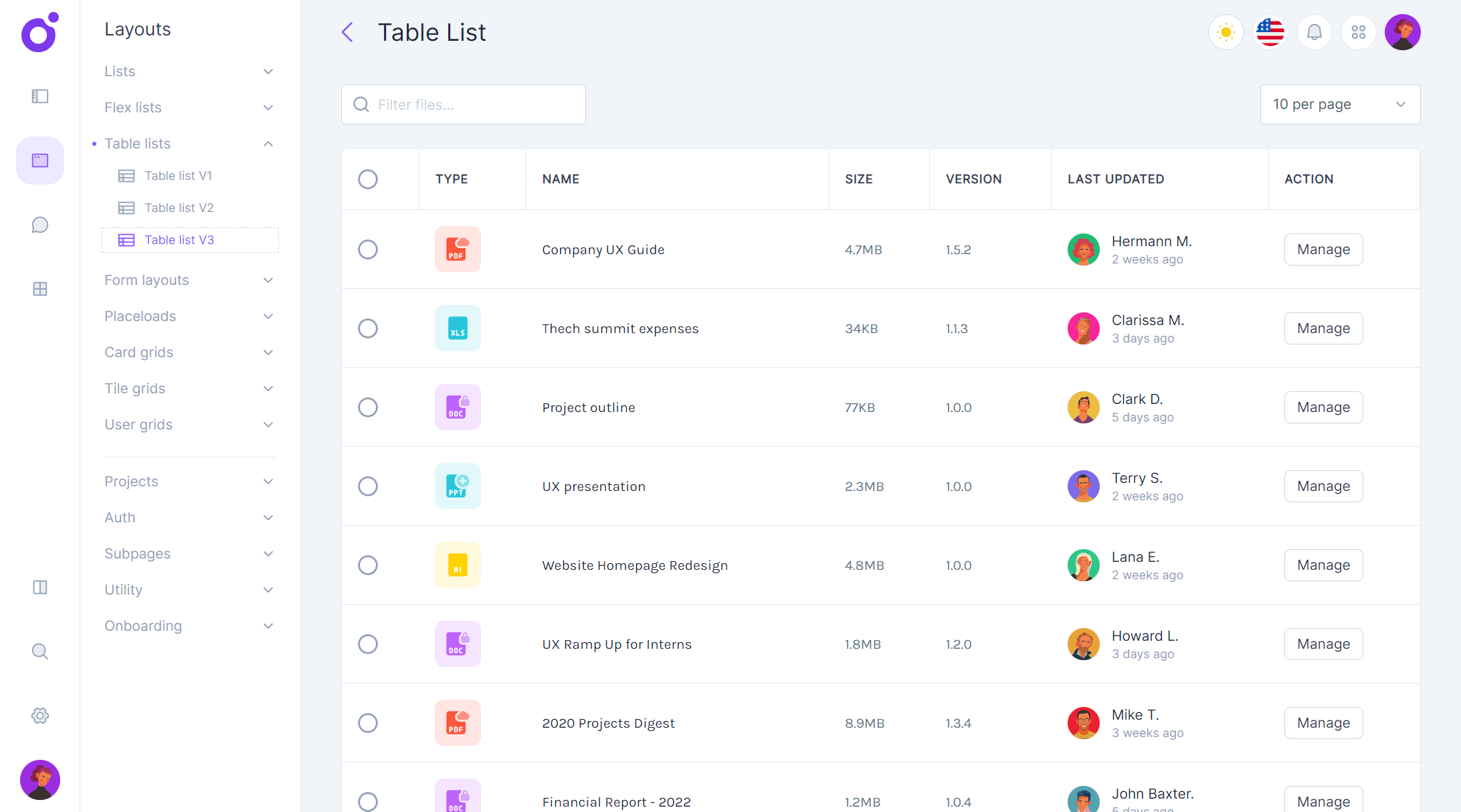Open the search icon in the sidebar
The height and width of the screenshot is (812, 1461).
tap(39, 651)
